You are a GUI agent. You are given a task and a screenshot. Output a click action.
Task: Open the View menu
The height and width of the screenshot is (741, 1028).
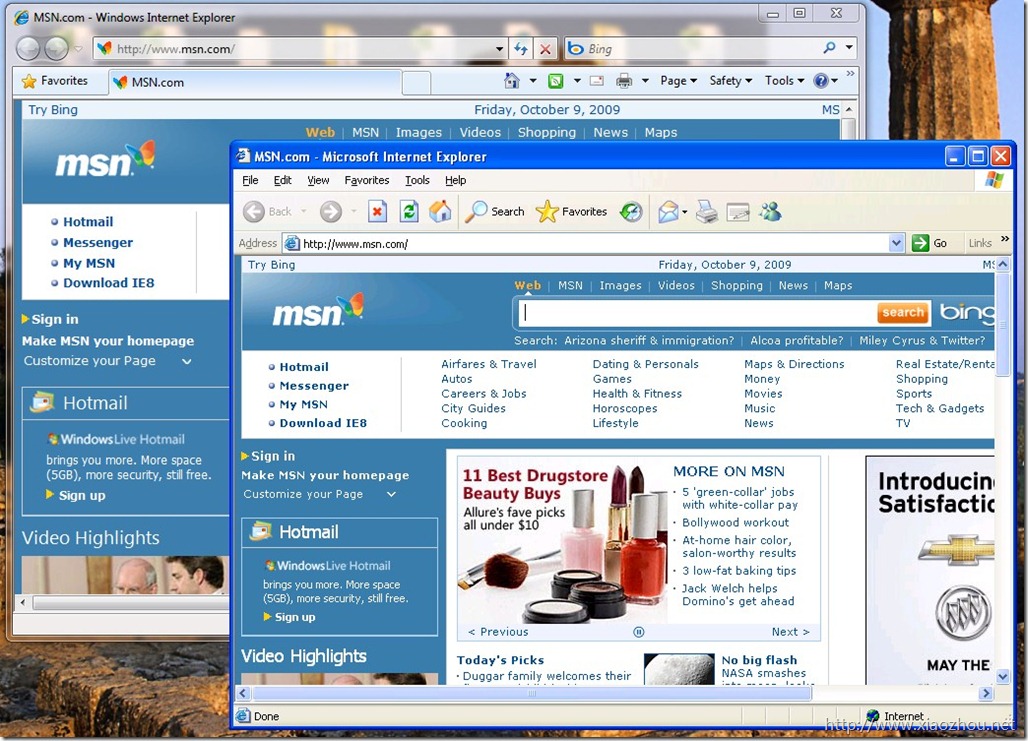tap(318, 180)
